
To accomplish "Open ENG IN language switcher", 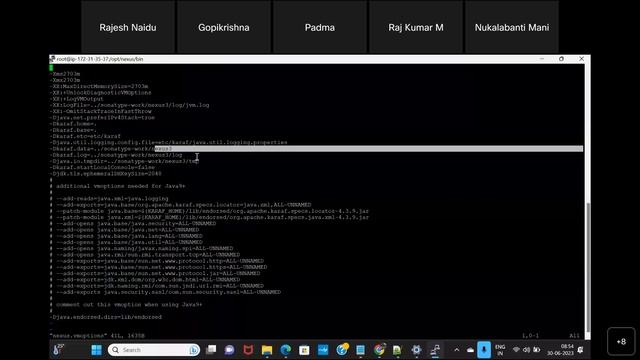I will [500, 350].
